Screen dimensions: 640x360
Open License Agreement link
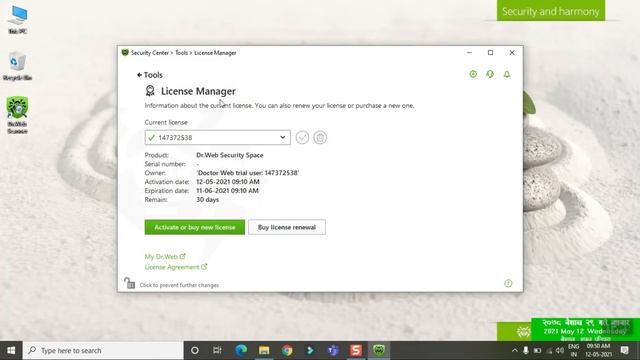(x=176, y=267)
